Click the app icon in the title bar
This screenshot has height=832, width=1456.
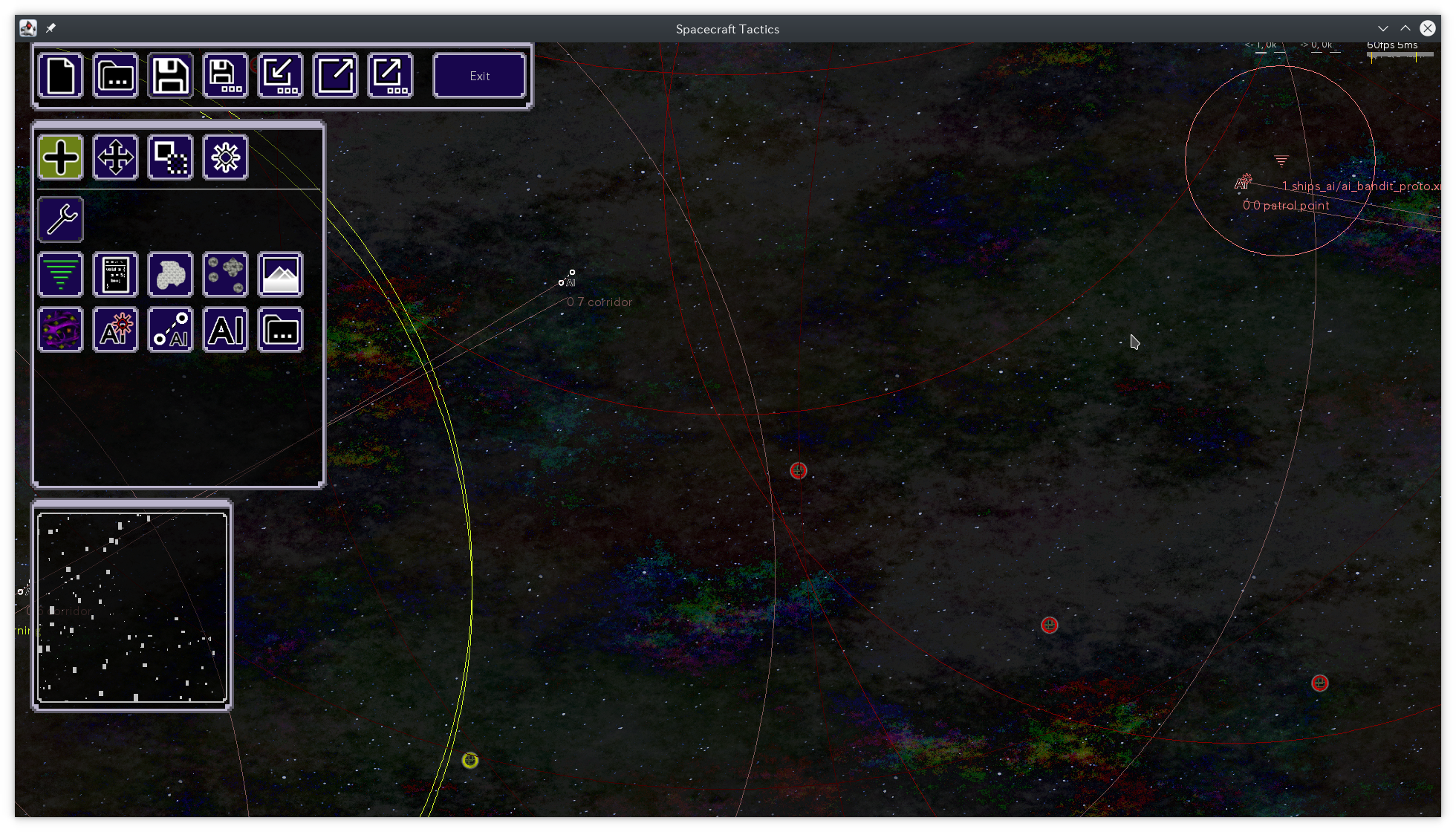point(28,28)
